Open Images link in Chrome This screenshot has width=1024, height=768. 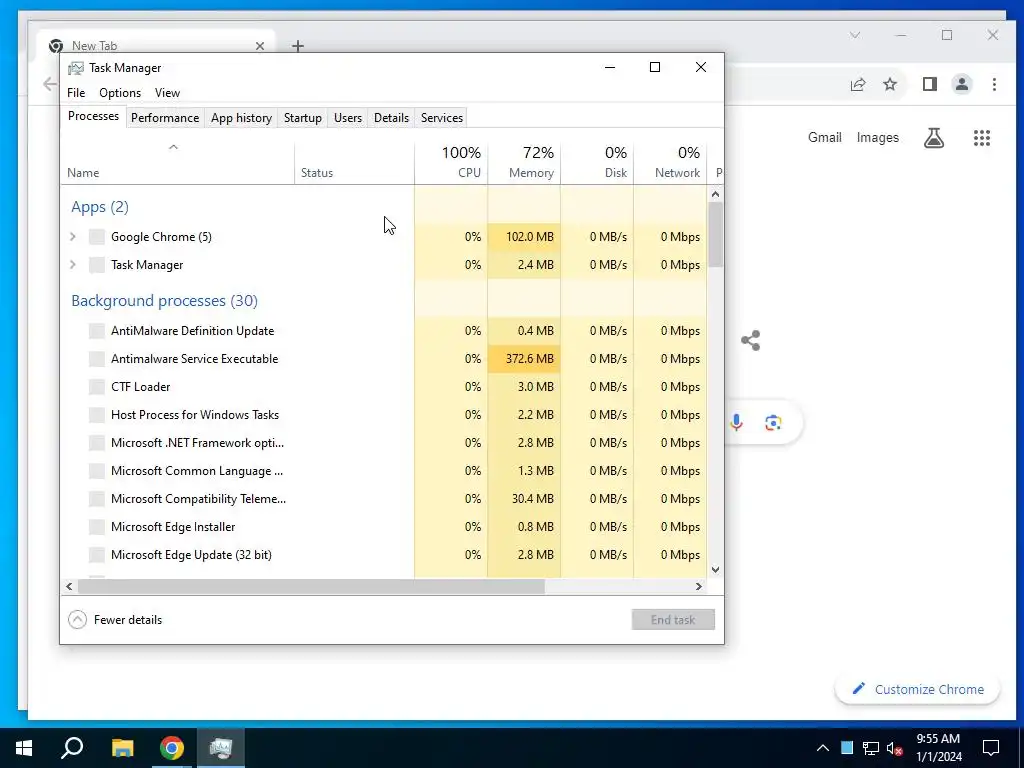pos(877,138)
